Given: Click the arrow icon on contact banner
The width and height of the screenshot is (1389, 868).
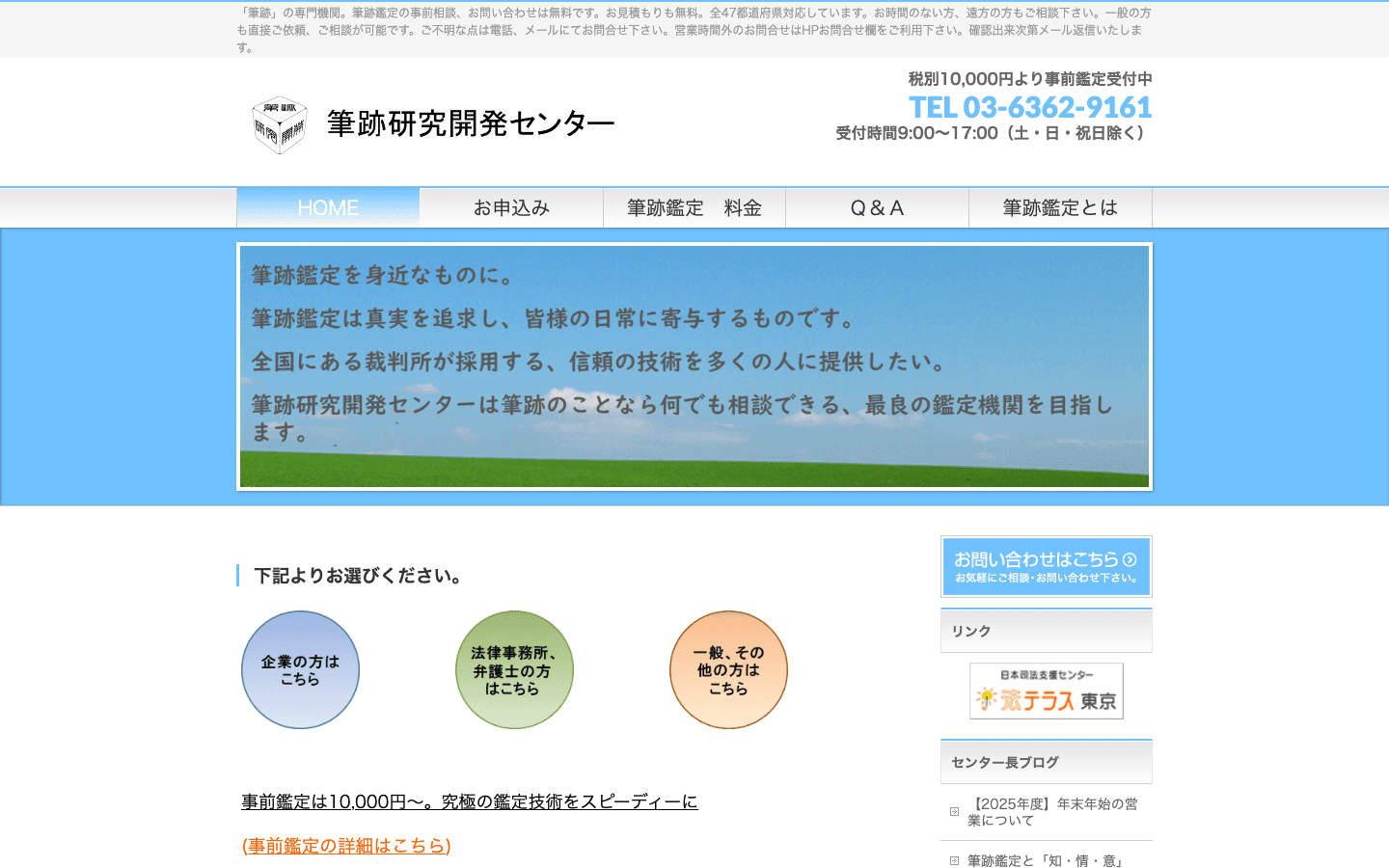Looking at the screenshot, I should coord(1130,559).
